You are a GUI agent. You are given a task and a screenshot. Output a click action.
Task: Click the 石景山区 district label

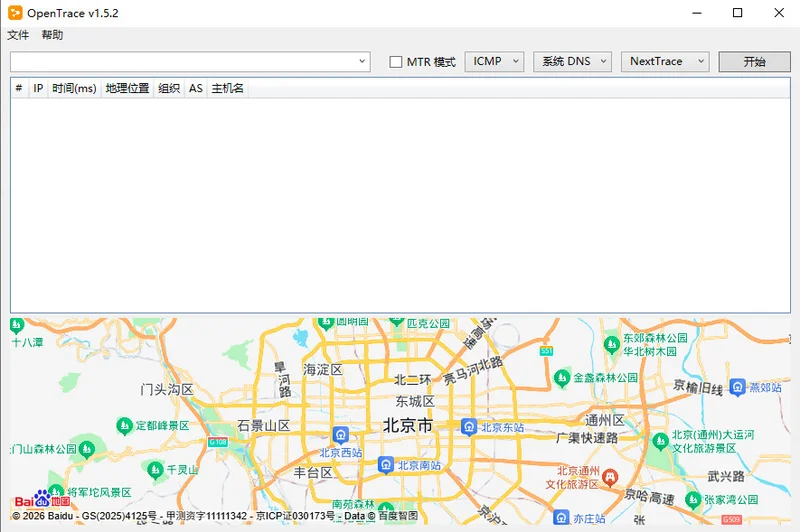click(x=264, y=426)
